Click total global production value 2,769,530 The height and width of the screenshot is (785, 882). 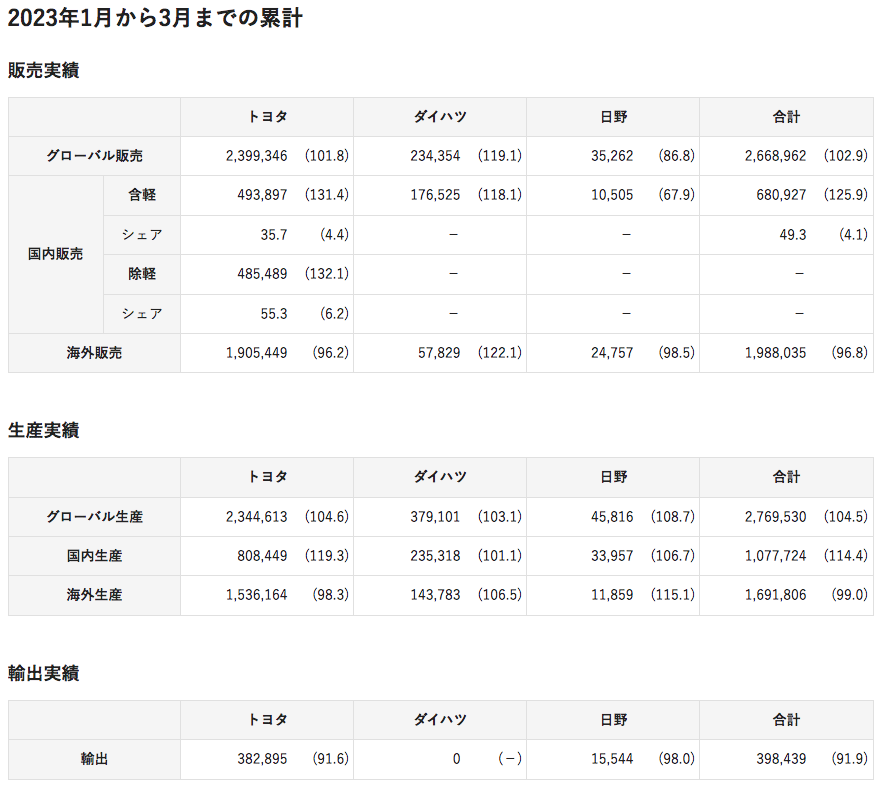tap(775, 517)
